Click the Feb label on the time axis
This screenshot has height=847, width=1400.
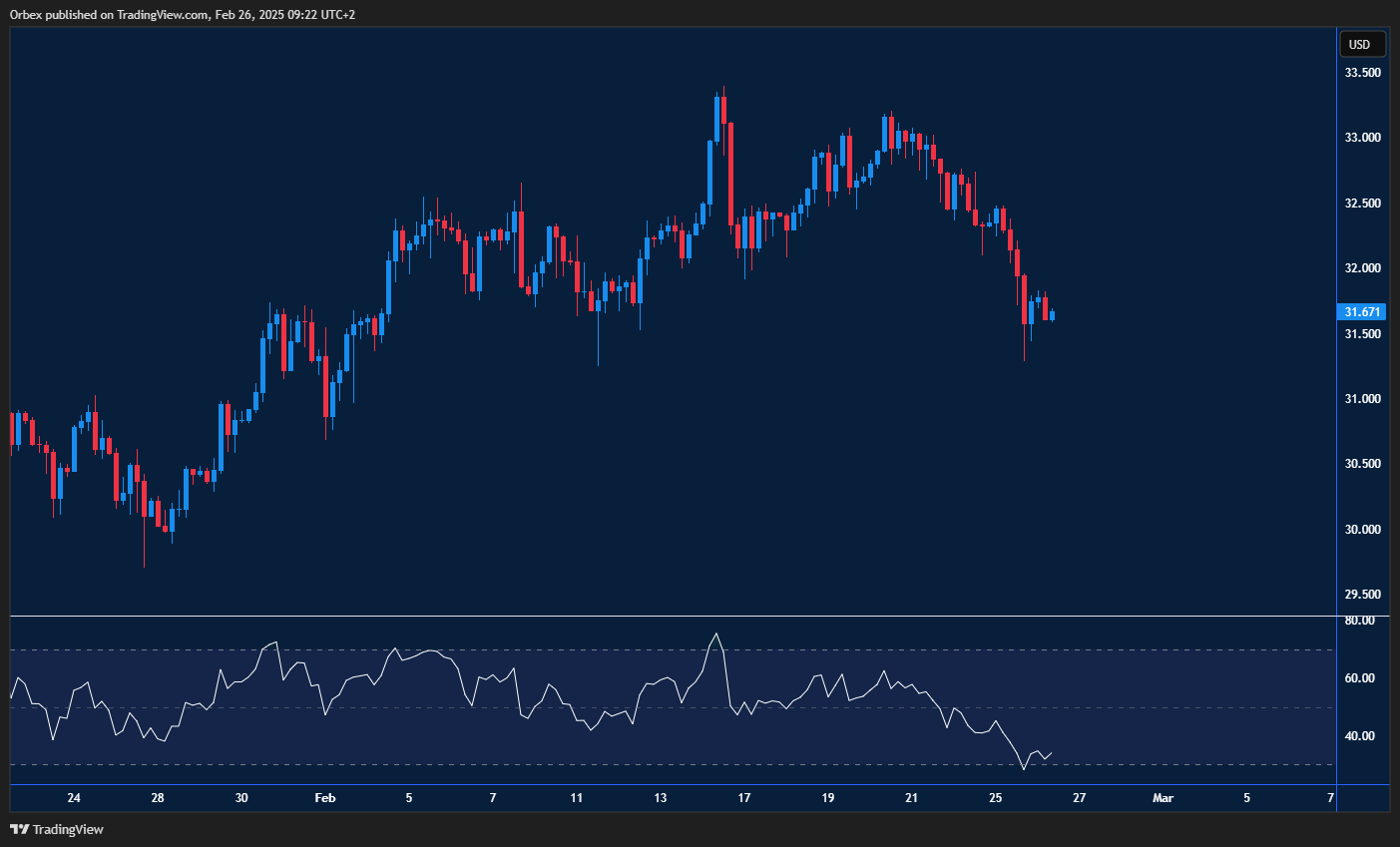pyautogui.click(x=324, y=798)
